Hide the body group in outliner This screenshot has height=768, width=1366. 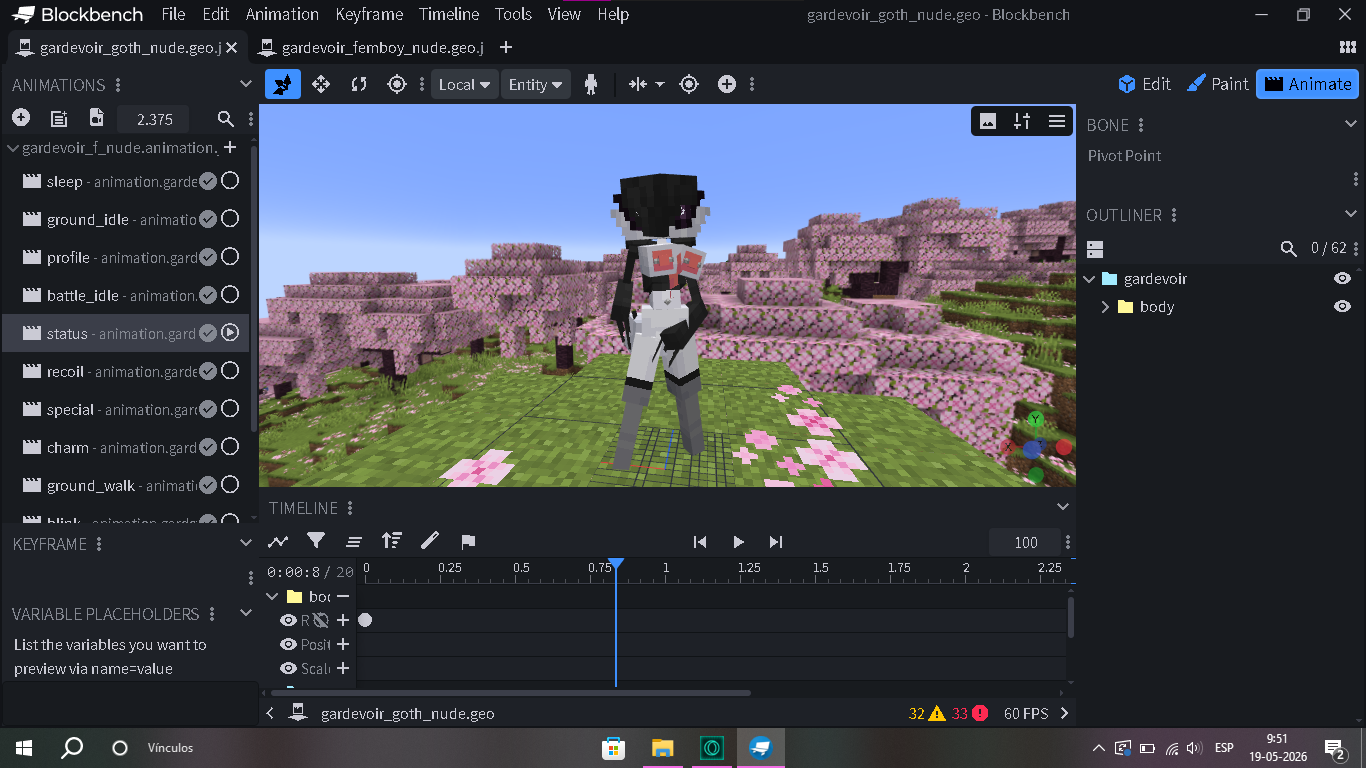[x=1342, y=306]
